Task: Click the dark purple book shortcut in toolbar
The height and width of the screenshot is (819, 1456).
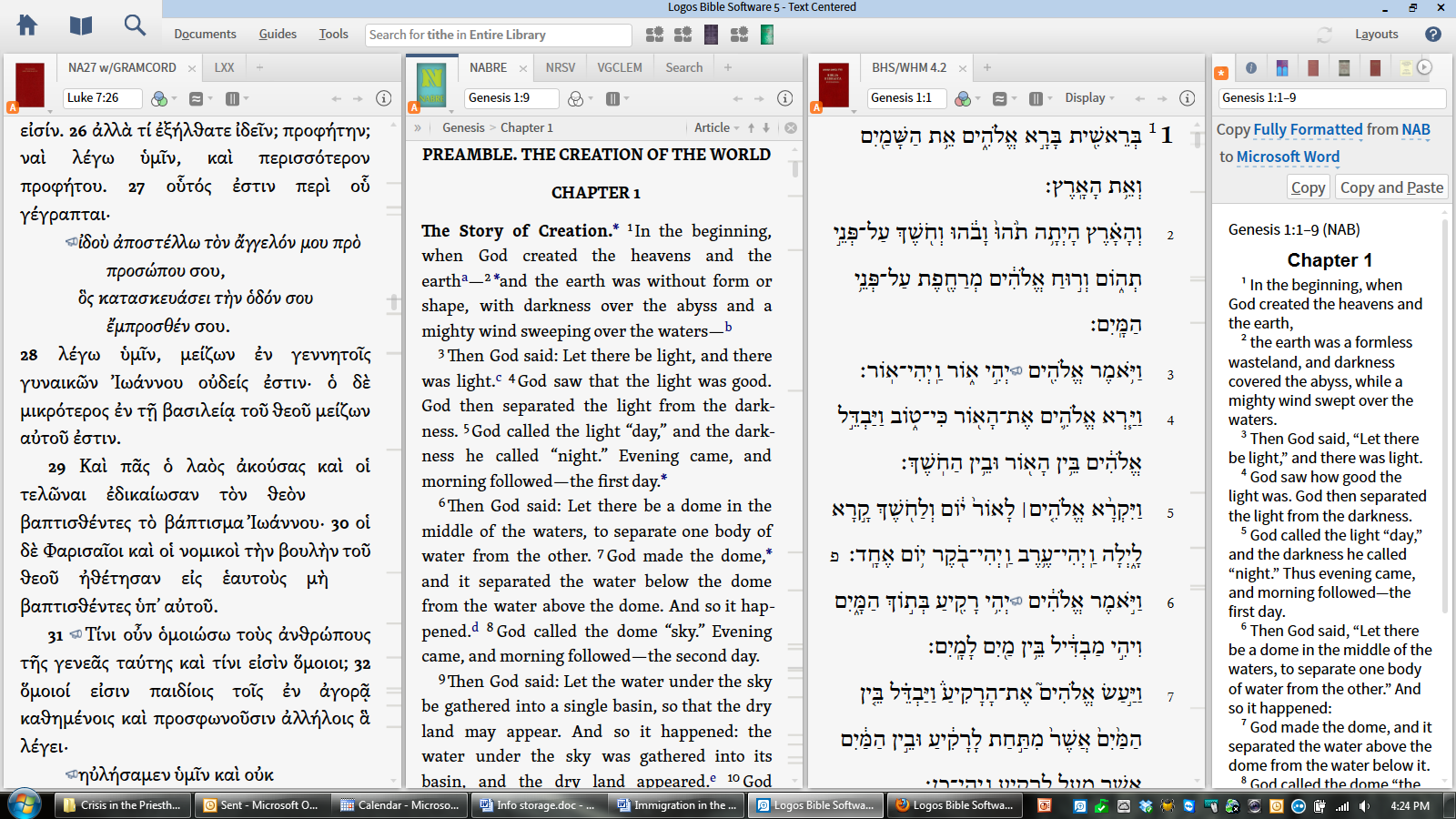Action: pos(711,35)
